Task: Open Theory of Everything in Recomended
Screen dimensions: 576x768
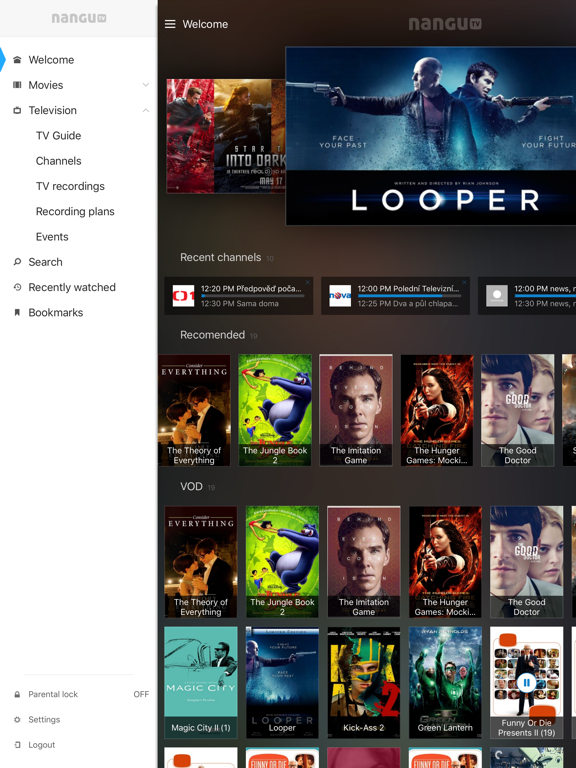Action: point(194,410)
